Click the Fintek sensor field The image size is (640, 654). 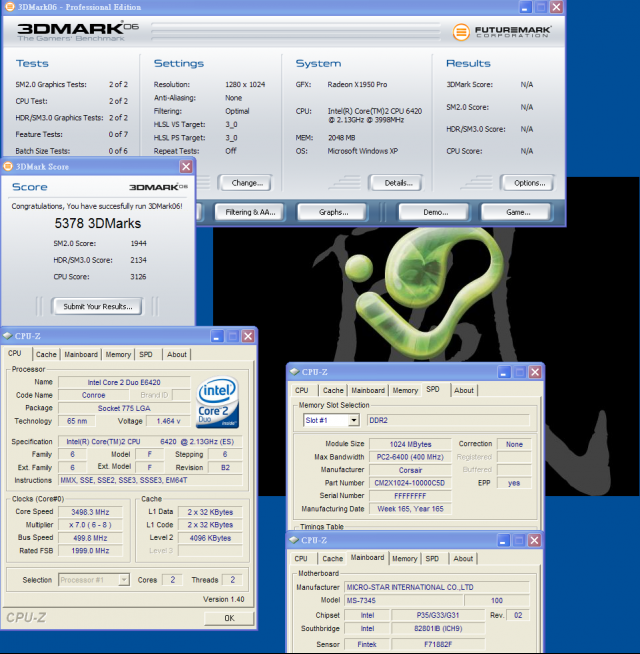click(367, 644)
